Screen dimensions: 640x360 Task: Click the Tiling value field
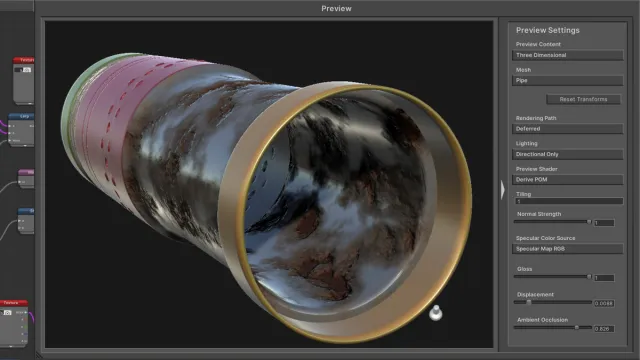568,201
